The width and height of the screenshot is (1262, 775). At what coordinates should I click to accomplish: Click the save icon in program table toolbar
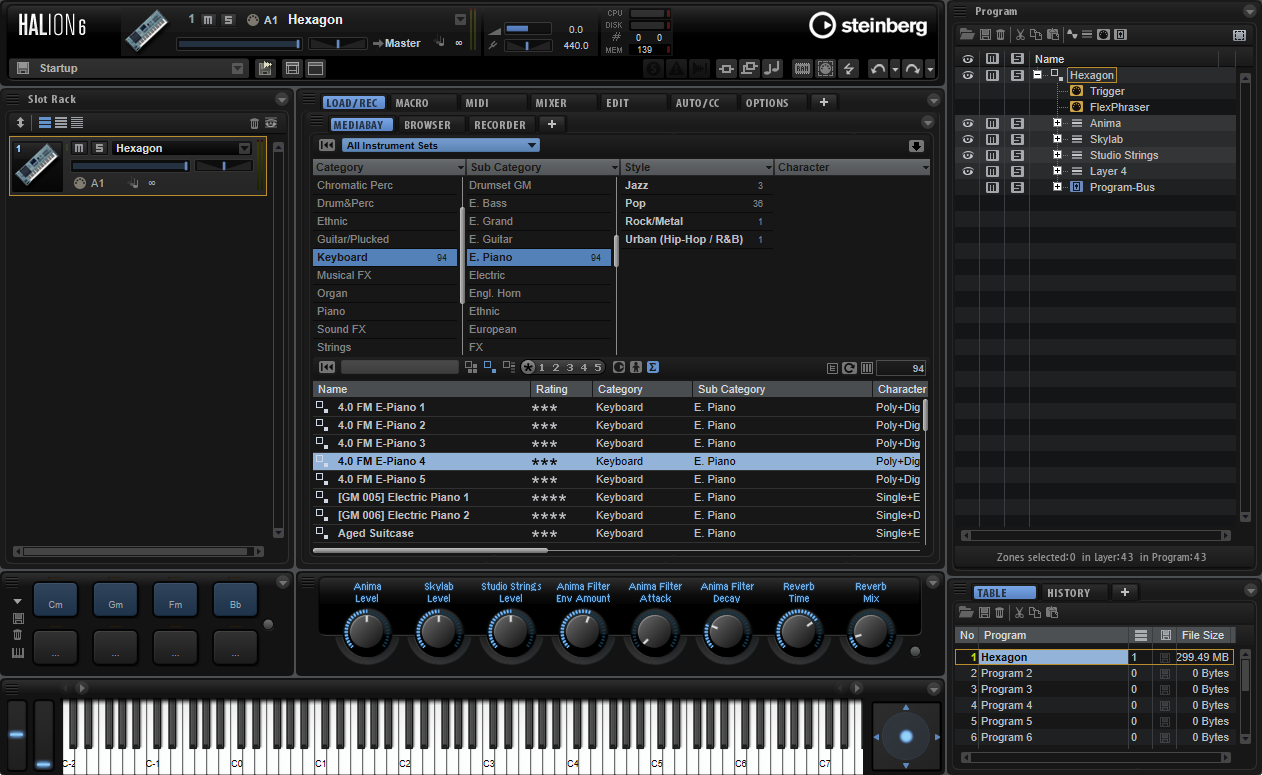point(983,612)
